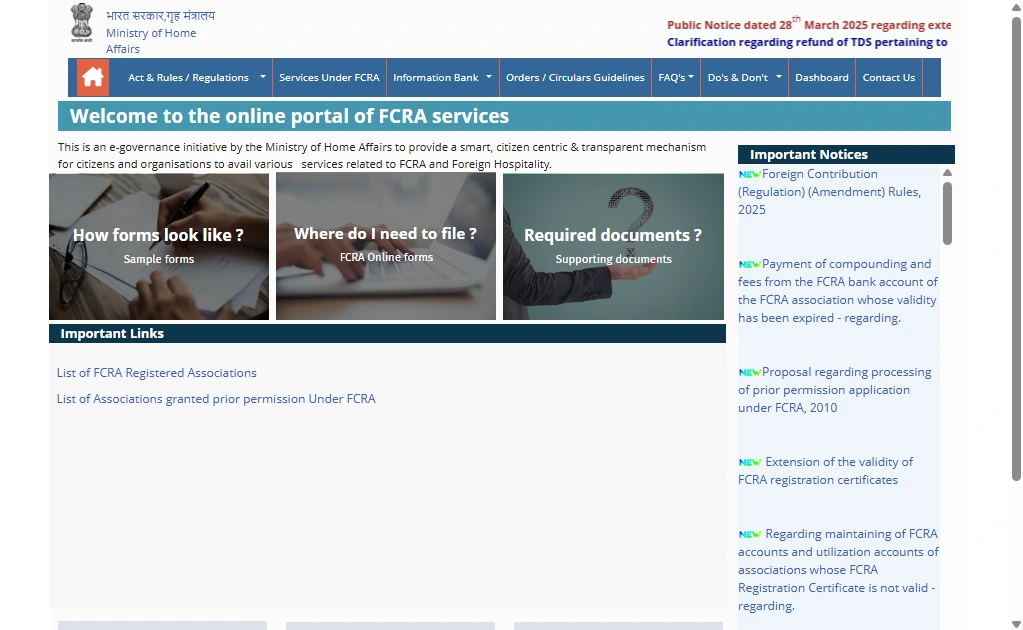Open Foreign Contribution (Regulation) (Amendment) Rules, 2025 notice
The height and width of the screenshot is (630, 1023).
(x=830, y=192)
